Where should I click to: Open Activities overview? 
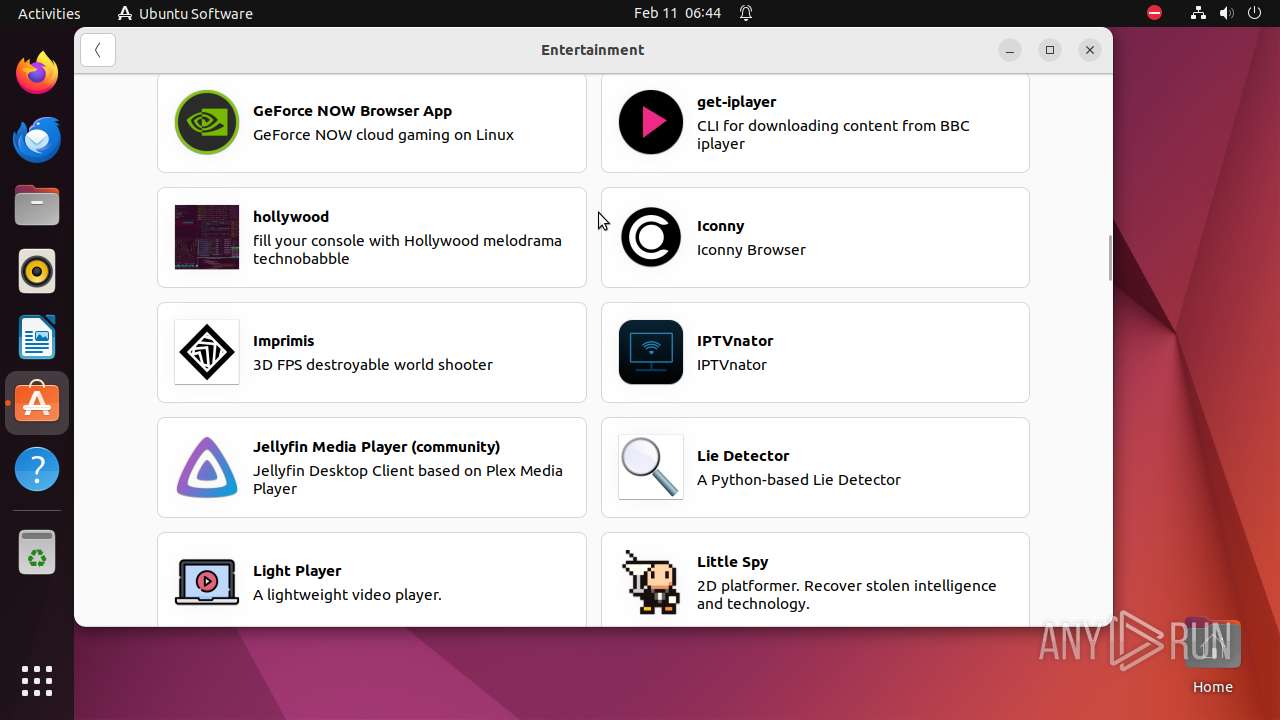pos(49,13)
